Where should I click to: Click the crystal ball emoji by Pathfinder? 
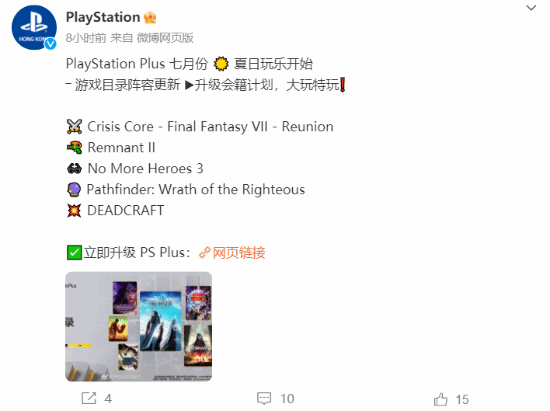click(74, 190)
